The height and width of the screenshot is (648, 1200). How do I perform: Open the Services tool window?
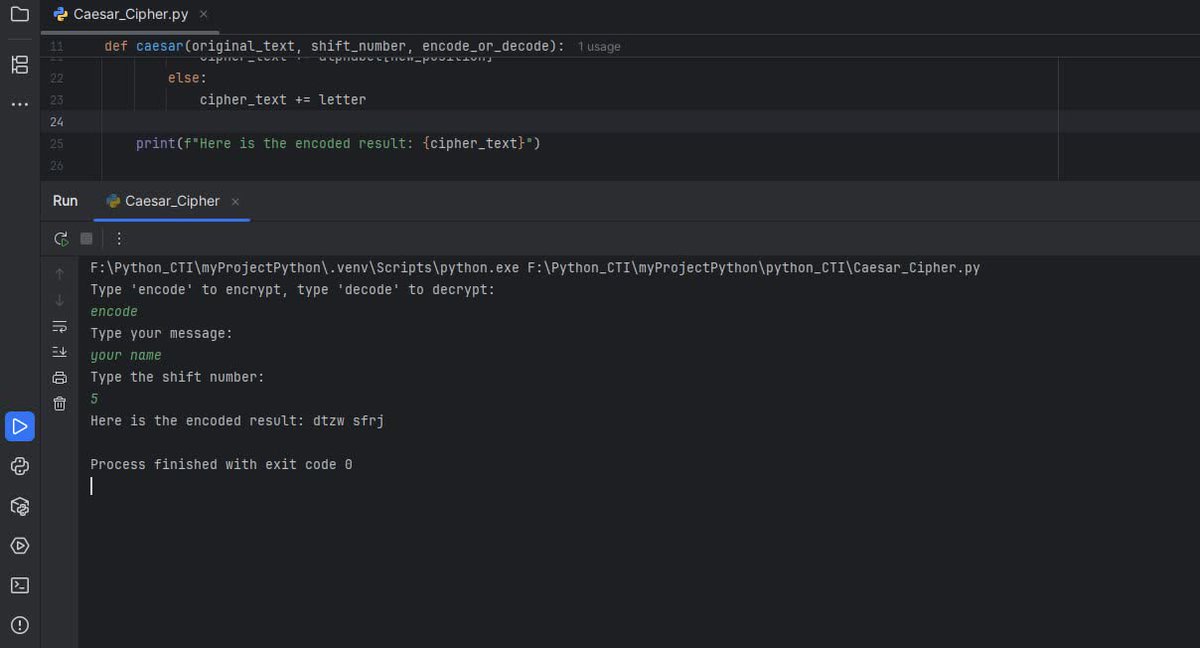pos(19,546)
